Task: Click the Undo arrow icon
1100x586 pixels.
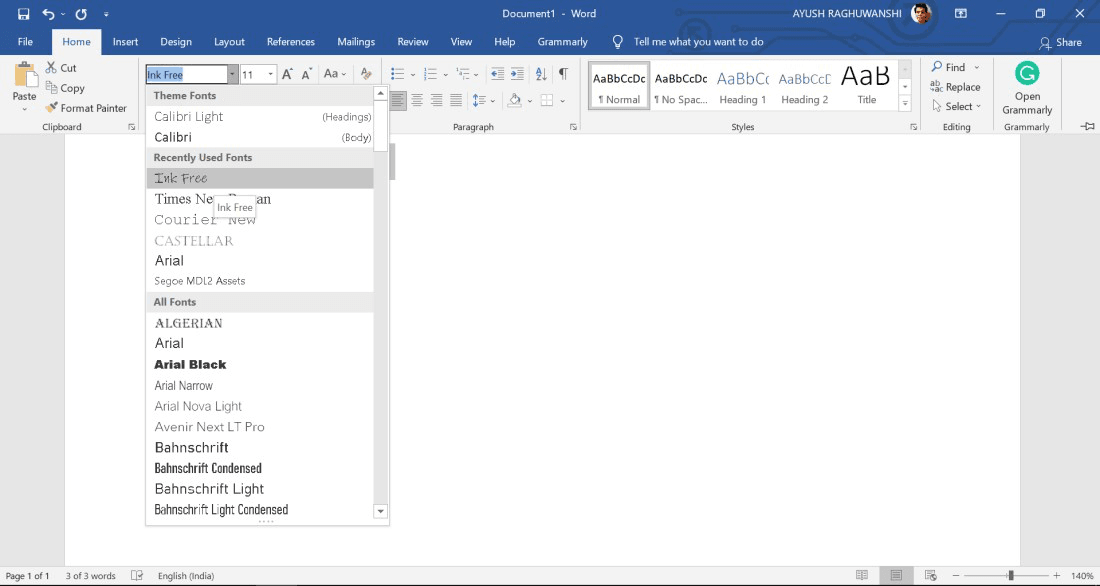Action: 48,14
